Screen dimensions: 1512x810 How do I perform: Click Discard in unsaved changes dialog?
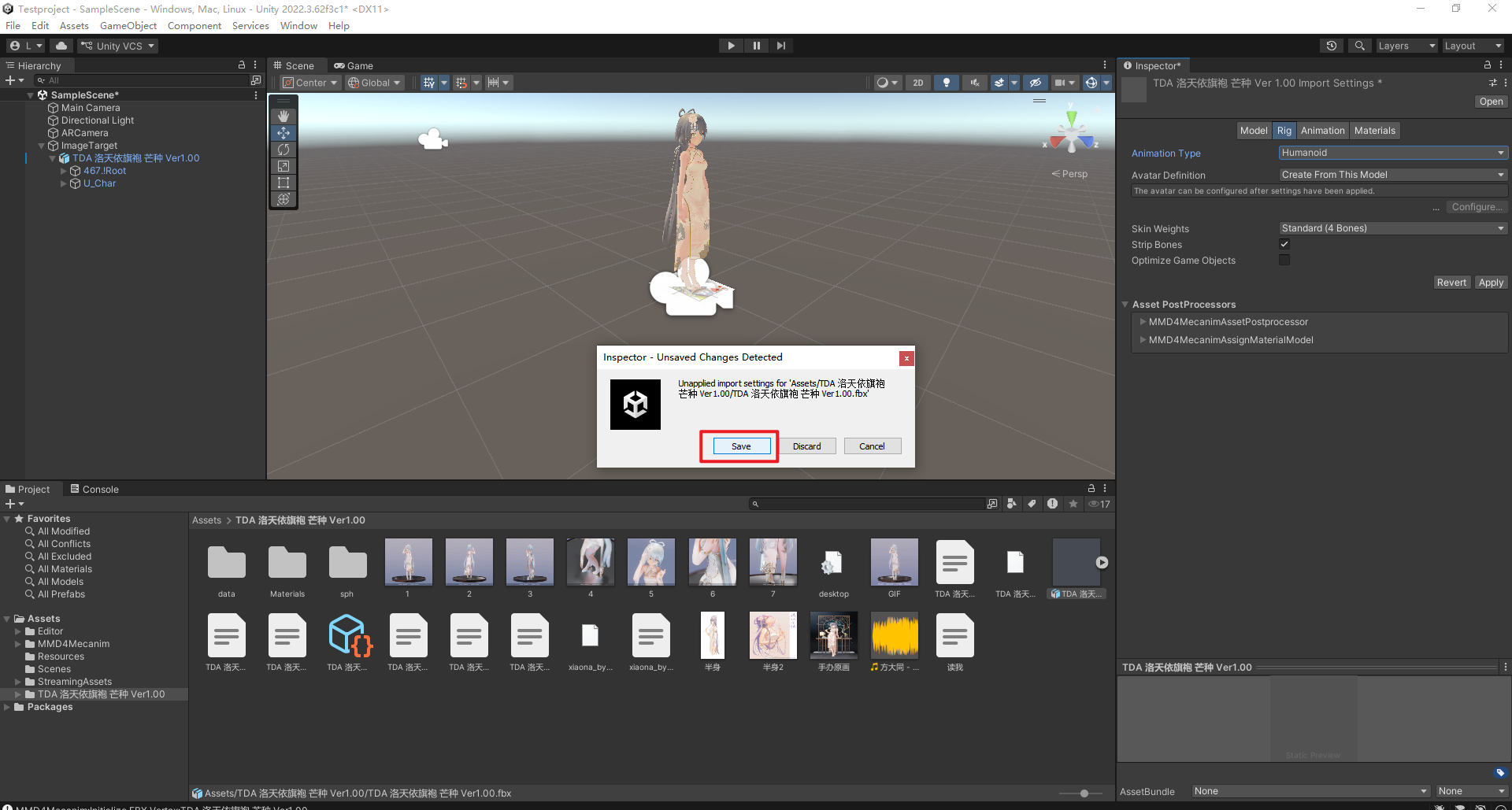pos(807,446)
